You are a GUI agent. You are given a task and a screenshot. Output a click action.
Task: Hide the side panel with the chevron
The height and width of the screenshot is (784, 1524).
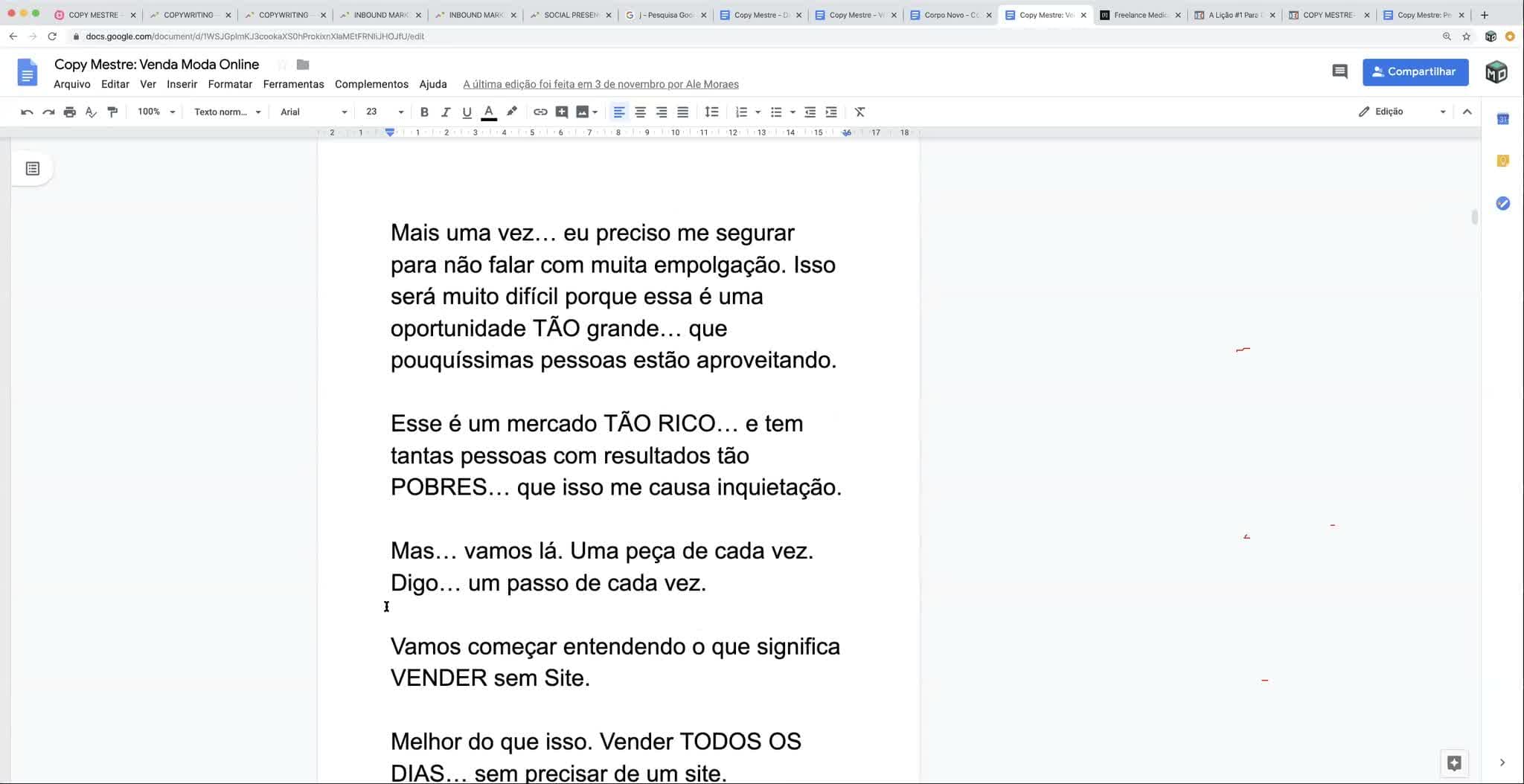click(x=1502, y=762)
